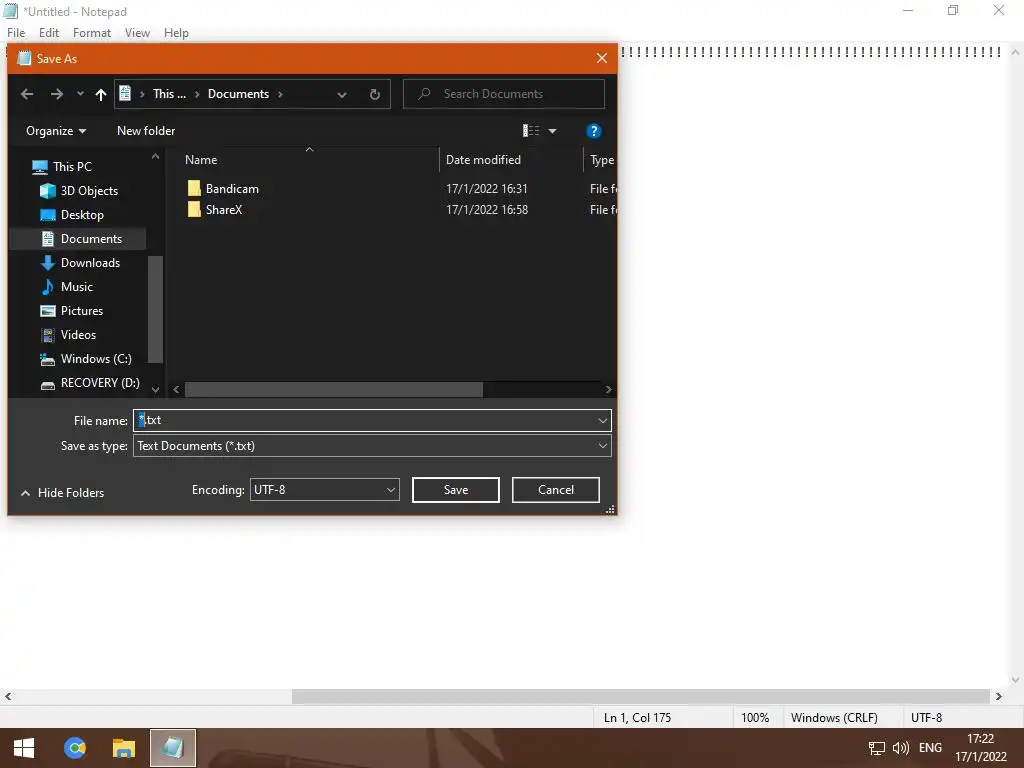1024x768 pixels.
Task: Open Notepad Format menu
Action: [x=91, y=33]
